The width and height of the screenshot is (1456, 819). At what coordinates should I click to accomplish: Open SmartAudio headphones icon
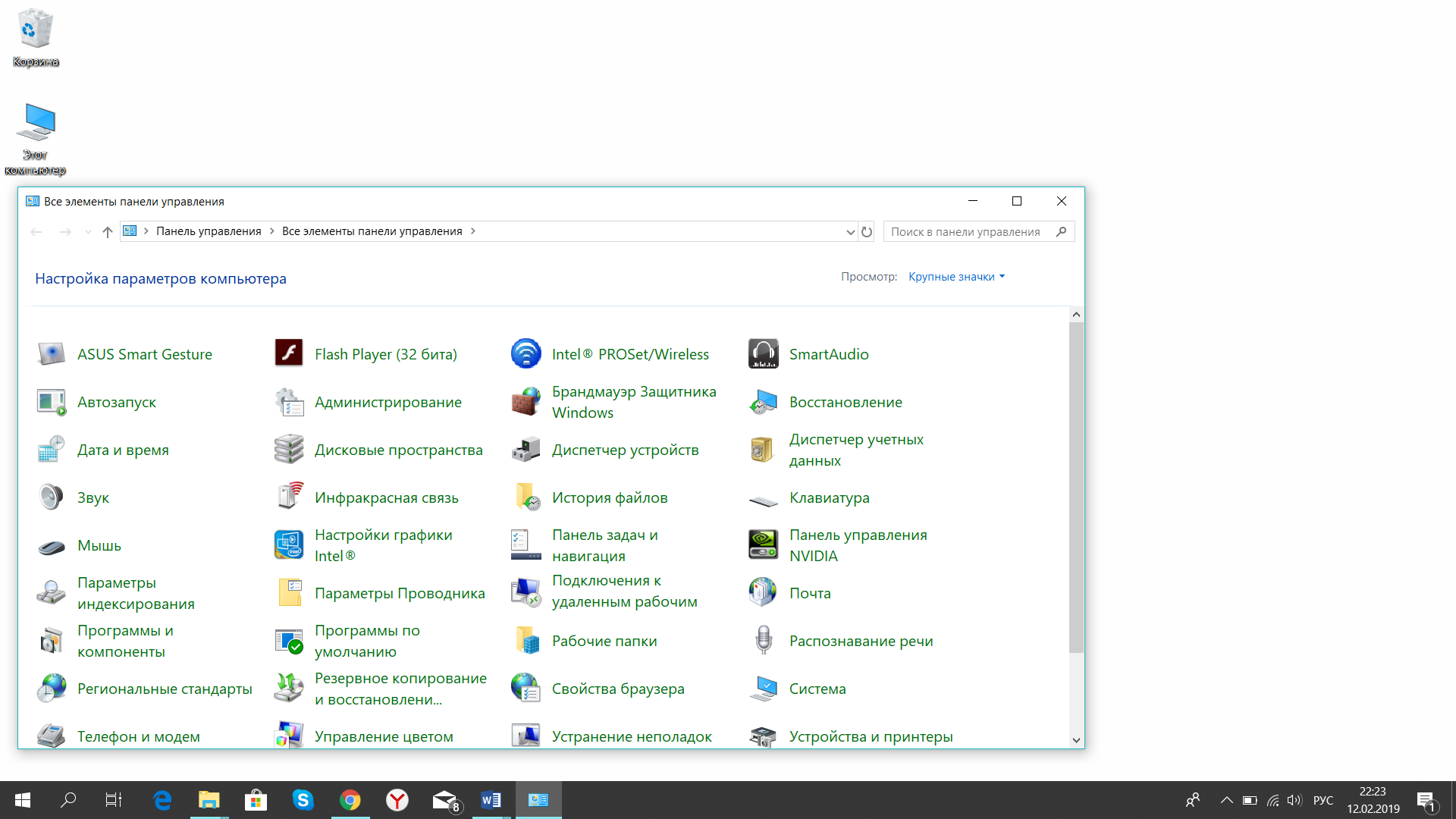[763, 354]
